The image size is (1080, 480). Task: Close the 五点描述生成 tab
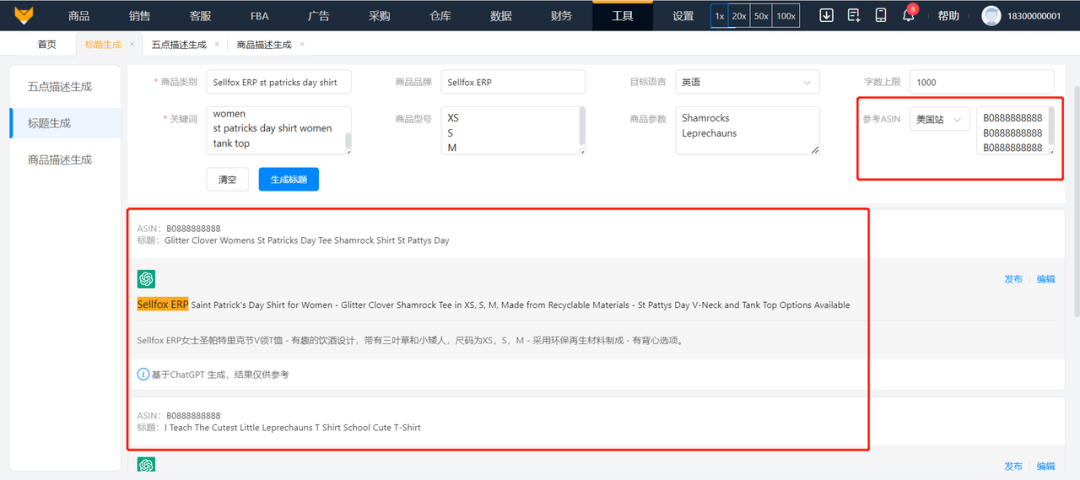pyautogui.click(x=217, y=44)
